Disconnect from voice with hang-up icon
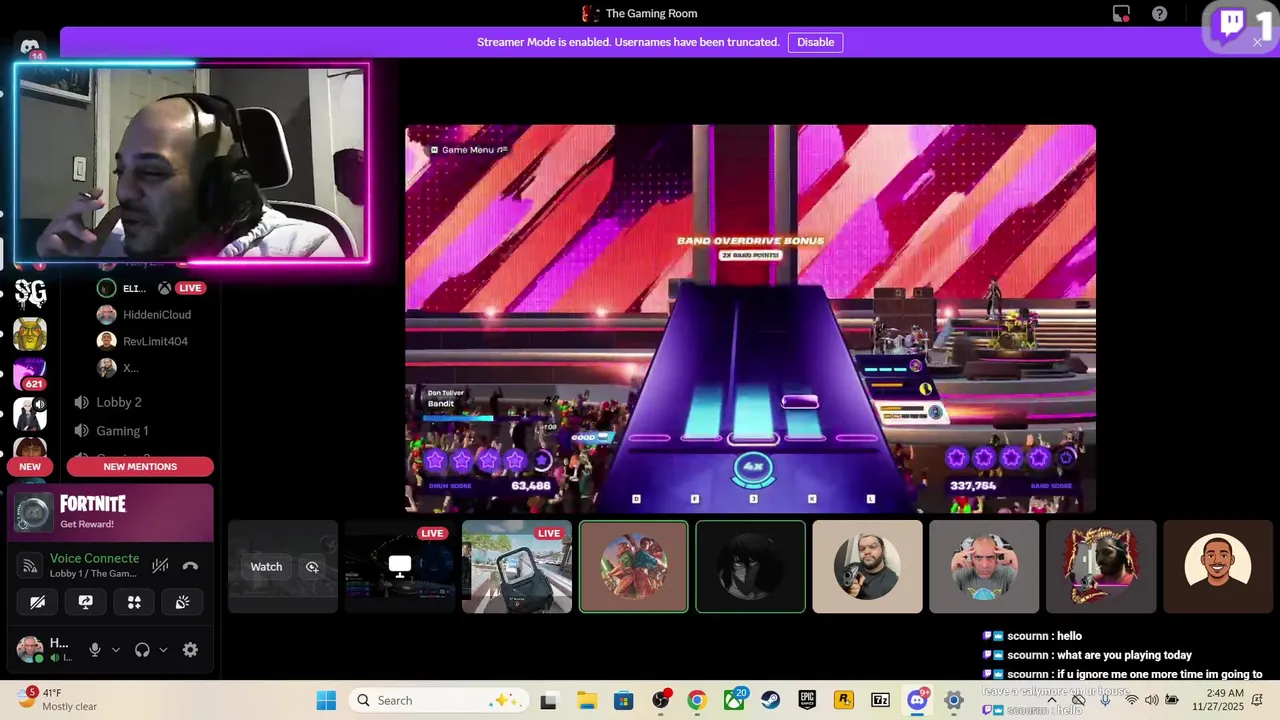This screenshot has height=720, width=1280. pyautogui.click(x=190, y=566)
